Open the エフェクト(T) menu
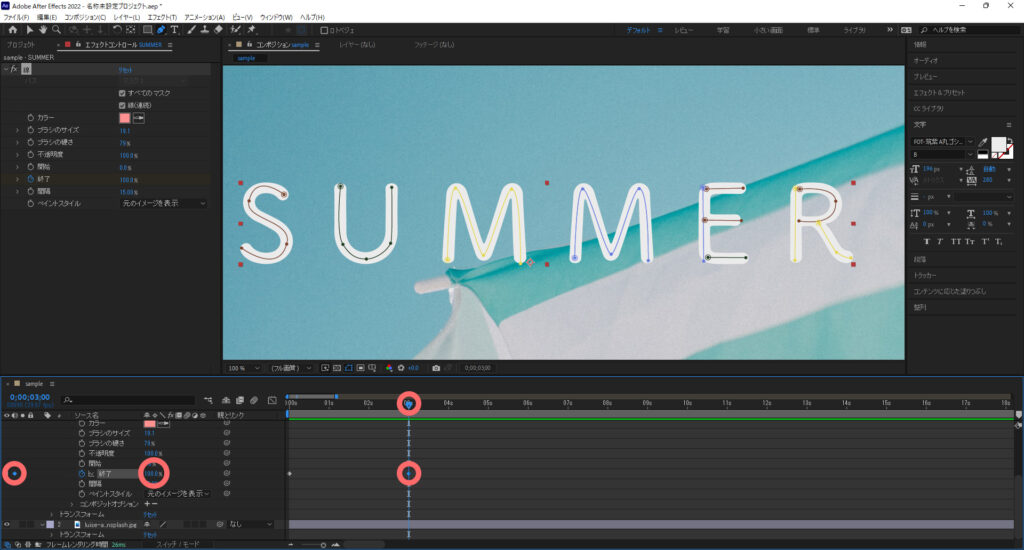Viewport: 1024px width, 550px height. 160,17
